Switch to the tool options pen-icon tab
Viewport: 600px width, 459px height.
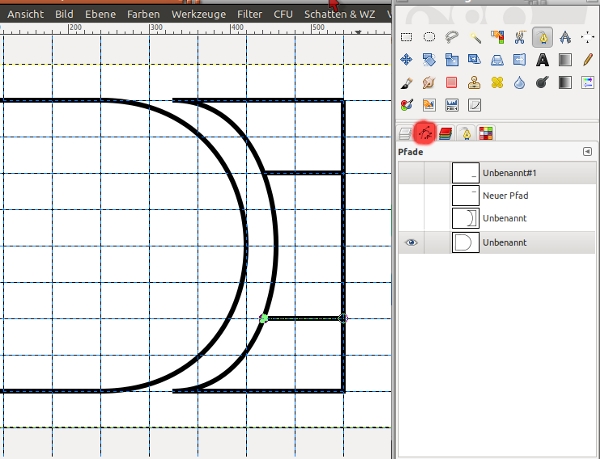[x=466, y=133]
